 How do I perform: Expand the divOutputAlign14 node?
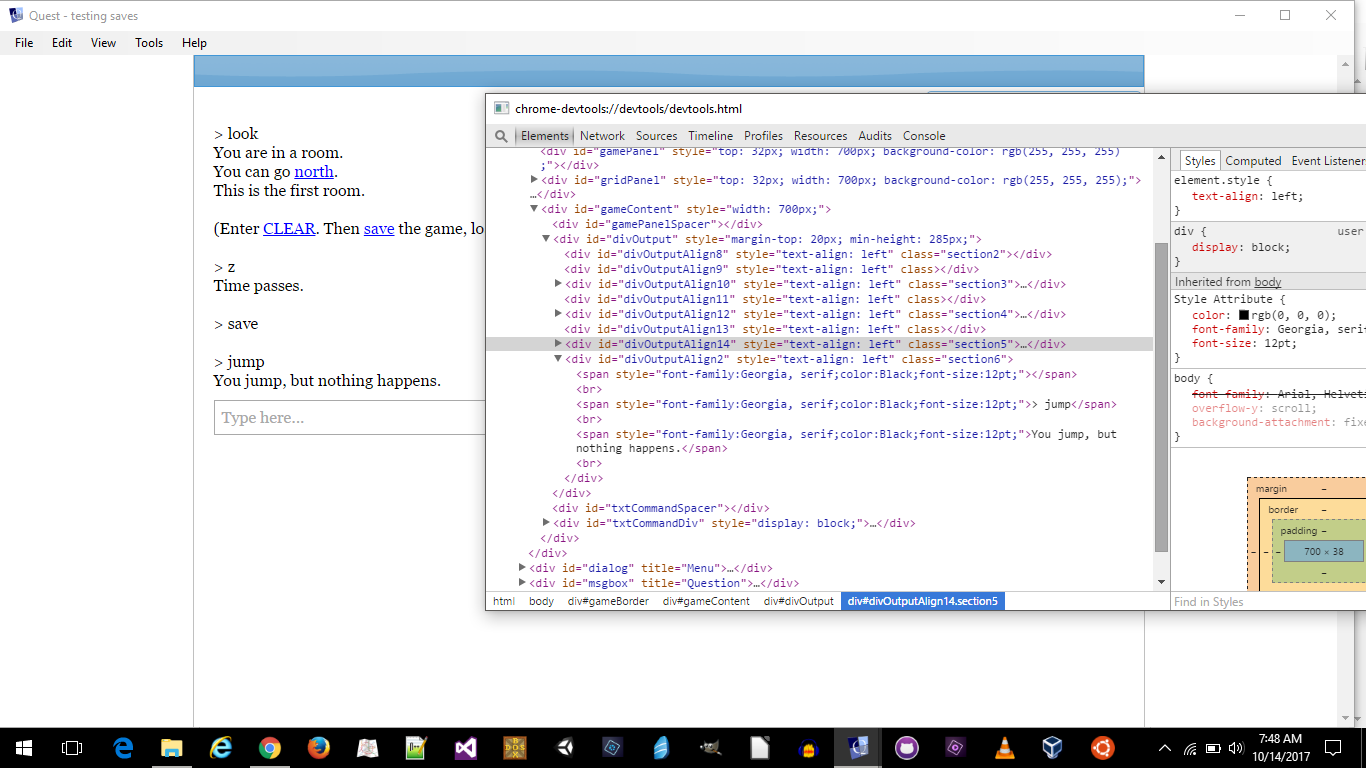[x=558, y=344]
